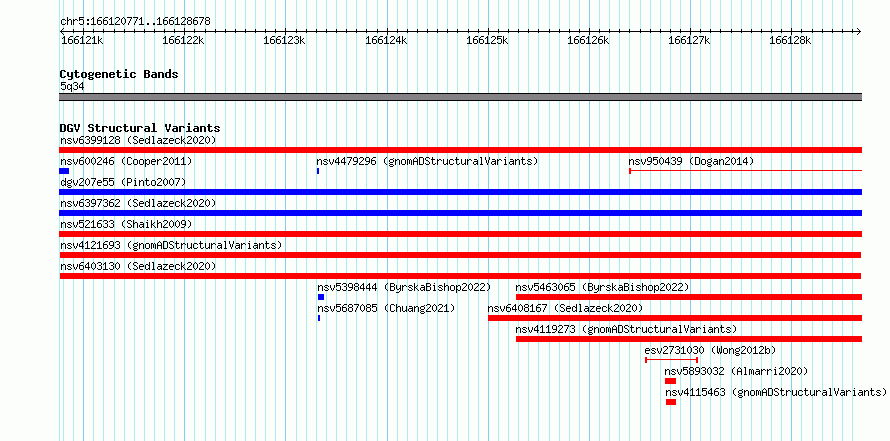Open dgv207e55 (Pinto2007) variant label
This screenshot has width=890, height=441.
pyautogui.click(x=123, y=182)
